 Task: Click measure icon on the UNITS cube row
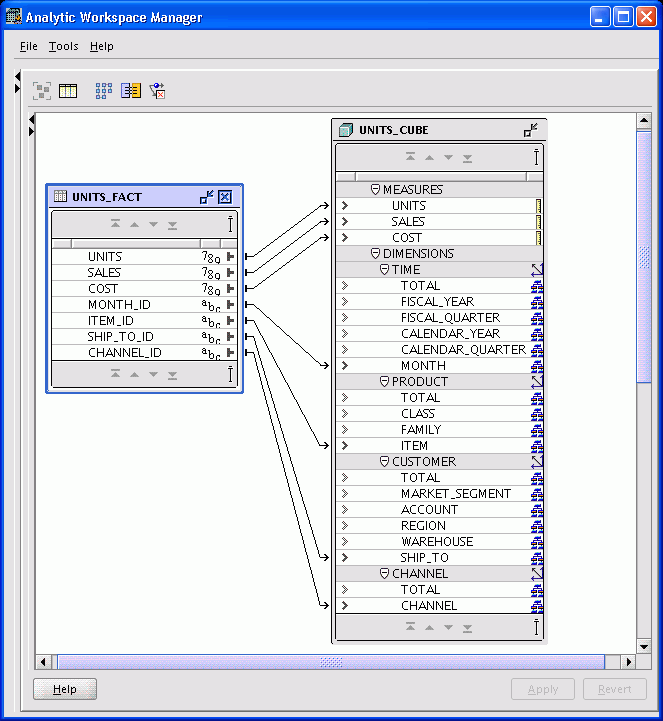(x=539, y=206)
